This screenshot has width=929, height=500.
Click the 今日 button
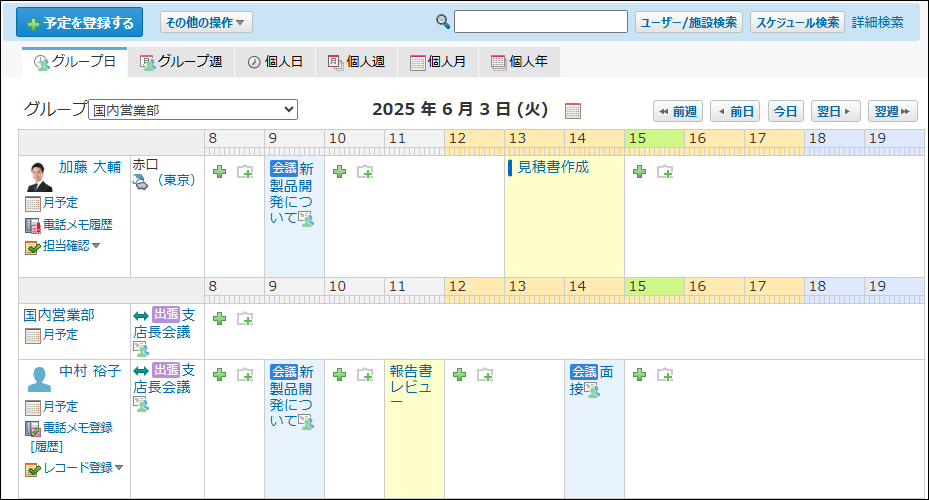pos(785,111)
